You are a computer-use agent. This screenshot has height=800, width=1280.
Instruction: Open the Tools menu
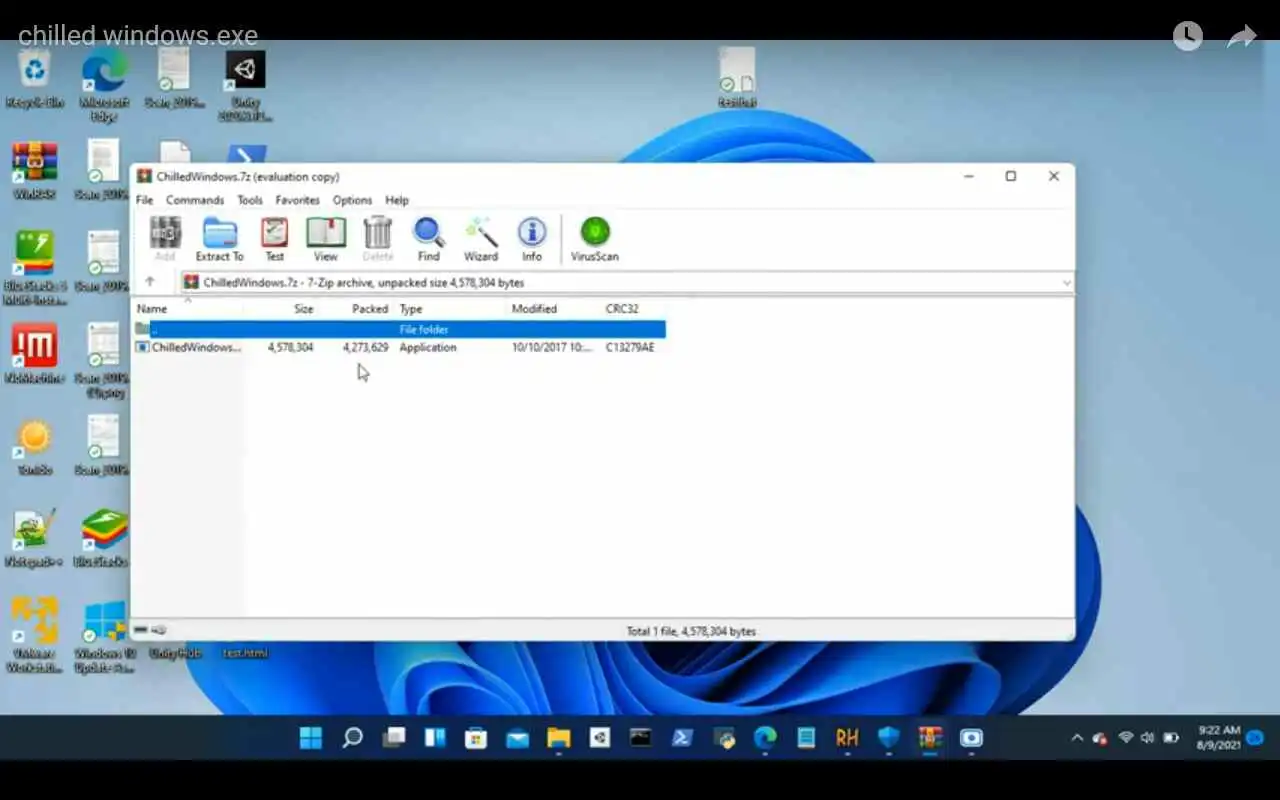[250, 200]
